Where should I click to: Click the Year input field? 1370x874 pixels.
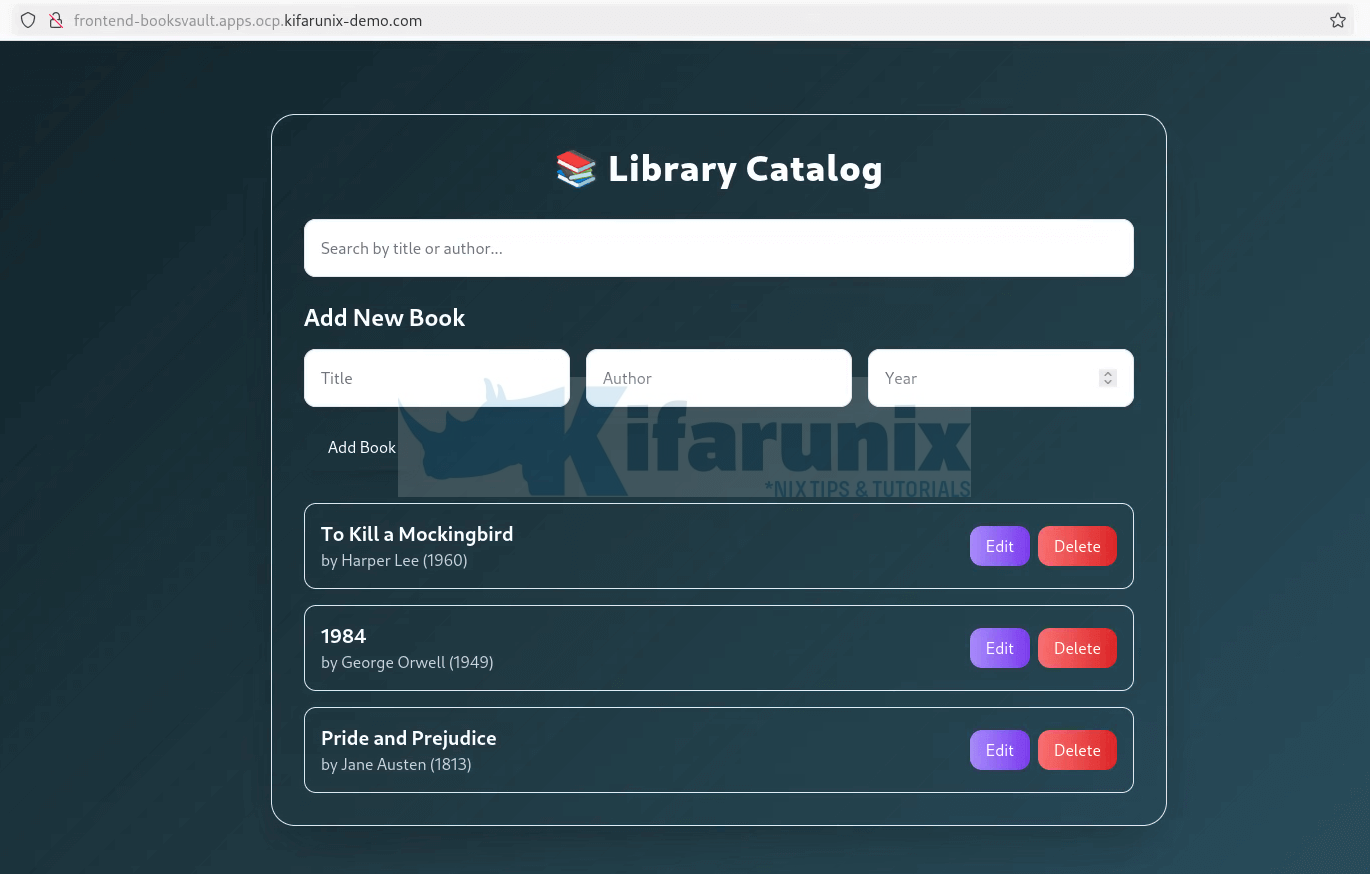pyautogui.click(x=985, y=378)
